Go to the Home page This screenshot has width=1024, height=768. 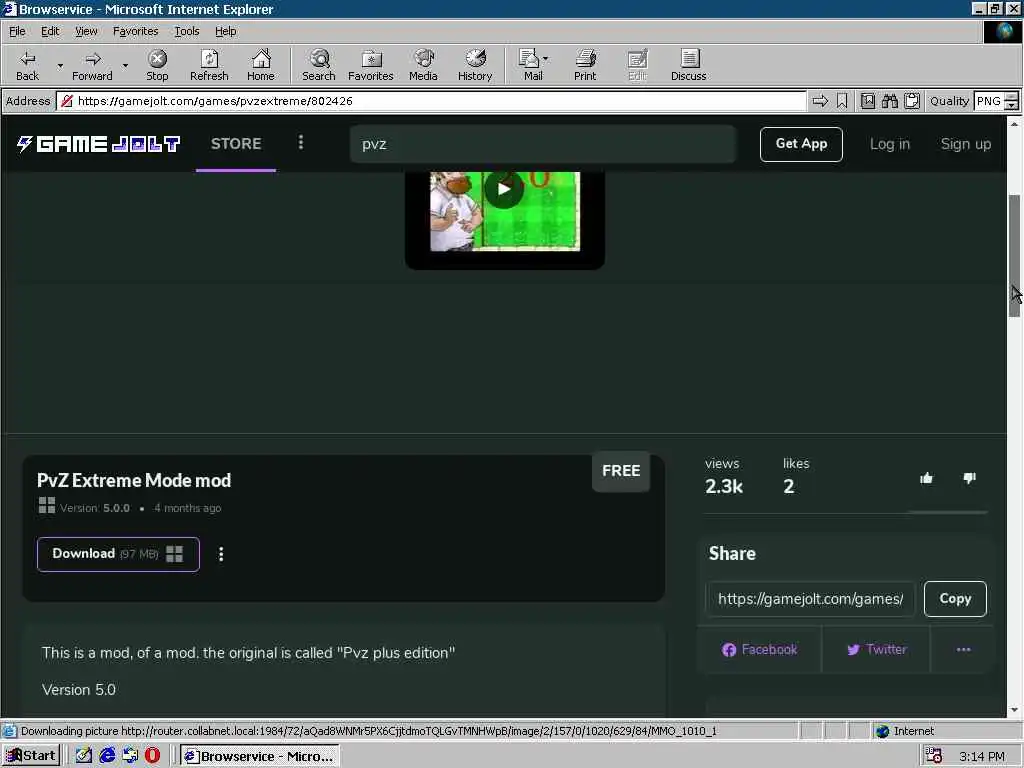tap(261, 65)
